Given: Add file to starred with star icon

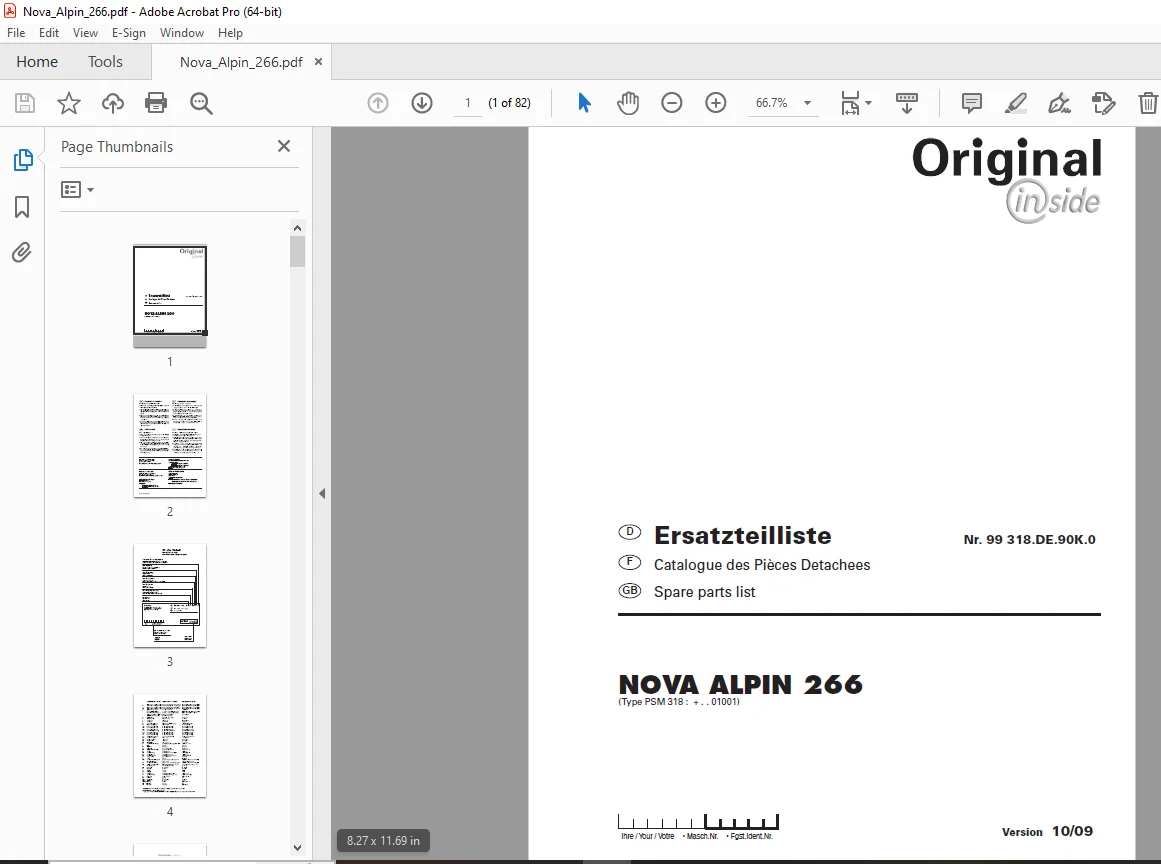Looking at the screenshot, I should [68, 103].
